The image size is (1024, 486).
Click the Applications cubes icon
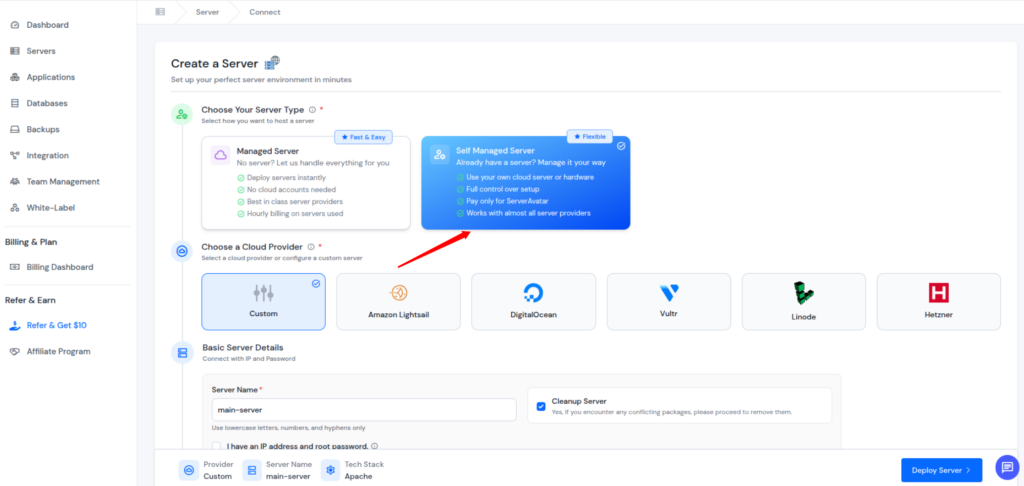tap(15, 77)
